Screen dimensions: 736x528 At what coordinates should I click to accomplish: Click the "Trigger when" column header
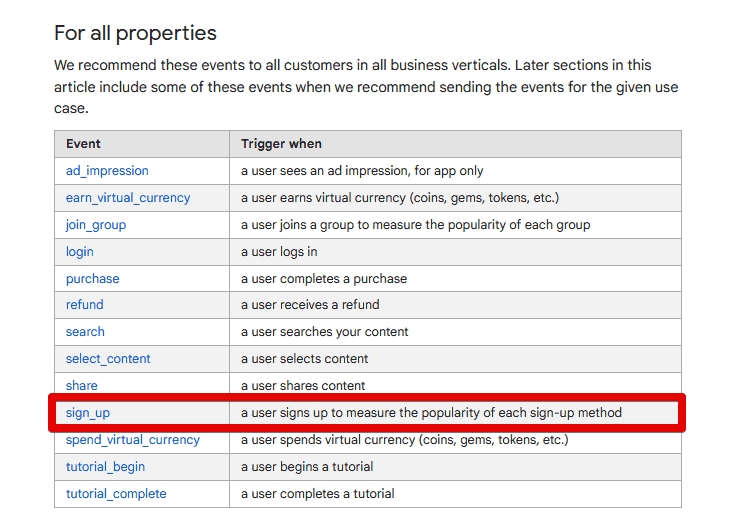pyautogui.click(x=281, y=144)
